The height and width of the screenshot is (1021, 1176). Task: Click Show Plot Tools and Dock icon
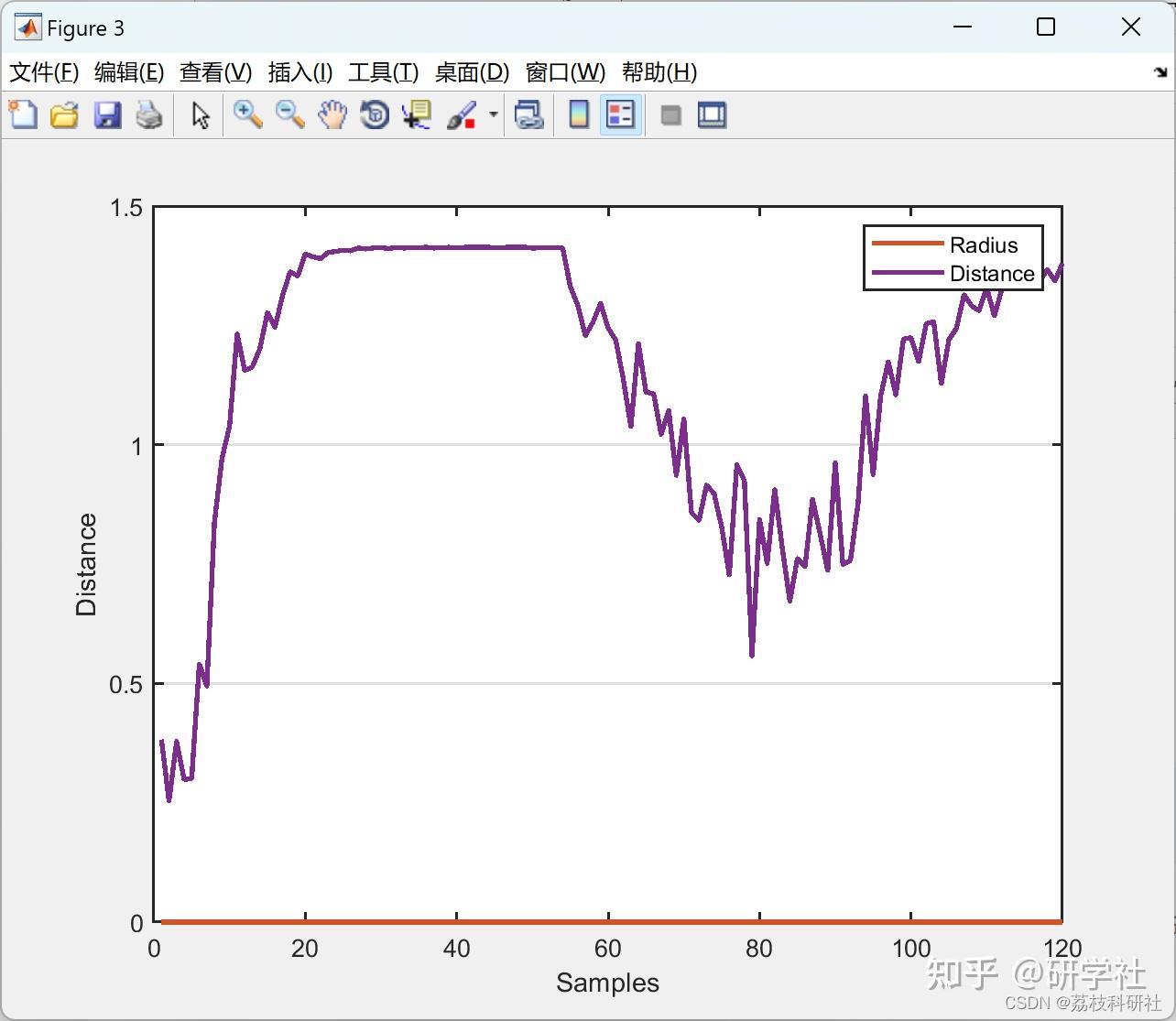[x=713, y=115]
